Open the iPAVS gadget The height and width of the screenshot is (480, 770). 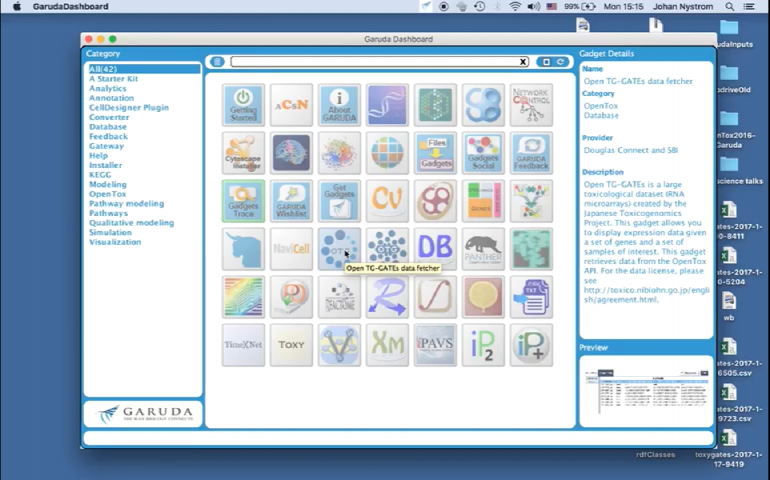click(x=435, y=345)
